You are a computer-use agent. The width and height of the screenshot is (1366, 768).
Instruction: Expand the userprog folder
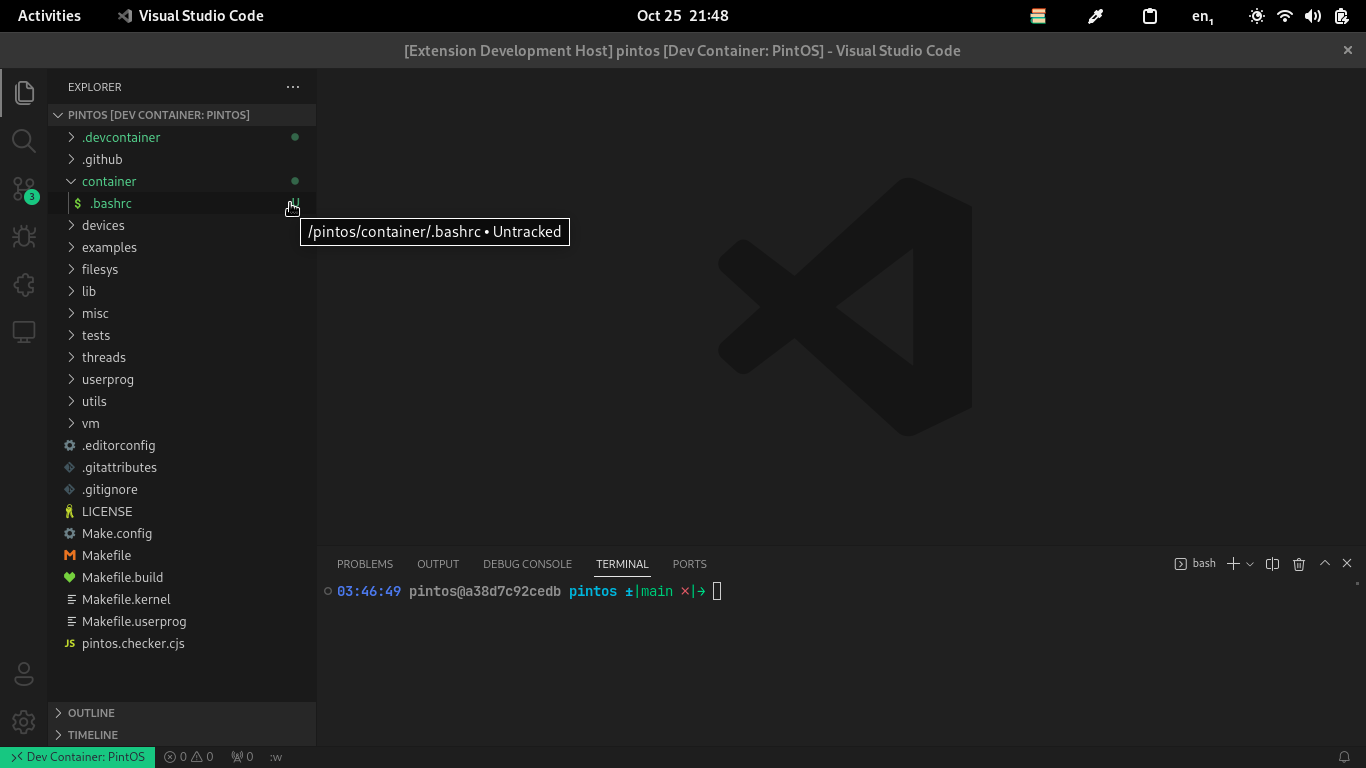coord(182,379)
